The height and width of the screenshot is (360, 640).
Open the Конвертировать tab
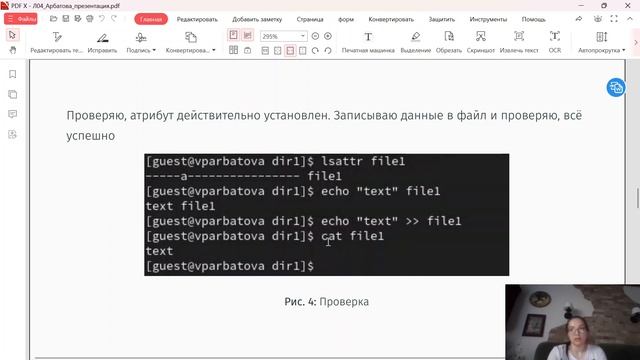click(x=391, y=19)
